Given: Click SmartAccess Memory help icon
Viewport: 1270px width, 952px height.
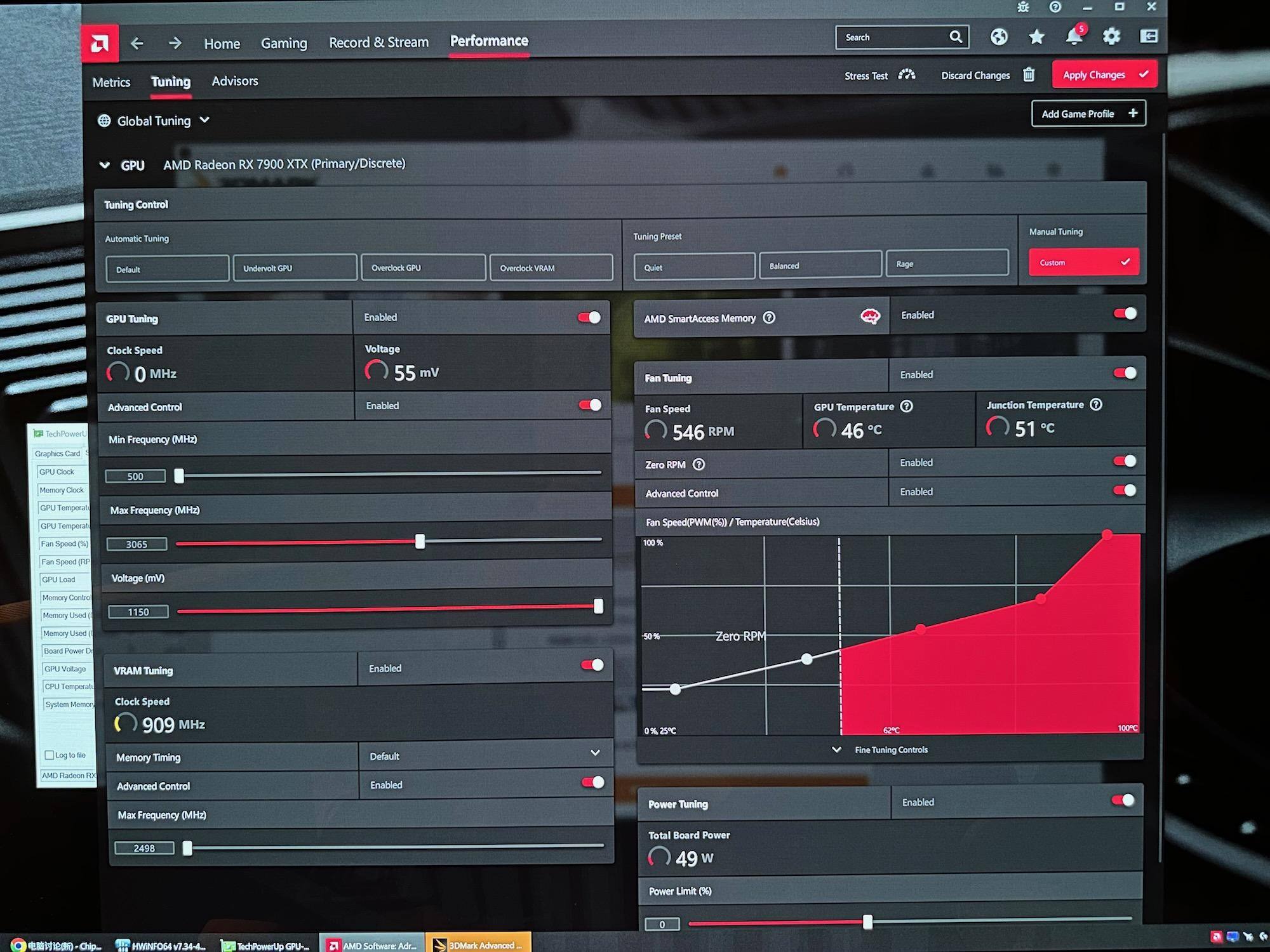Looking at the screenshot, I should click(769, 317).
